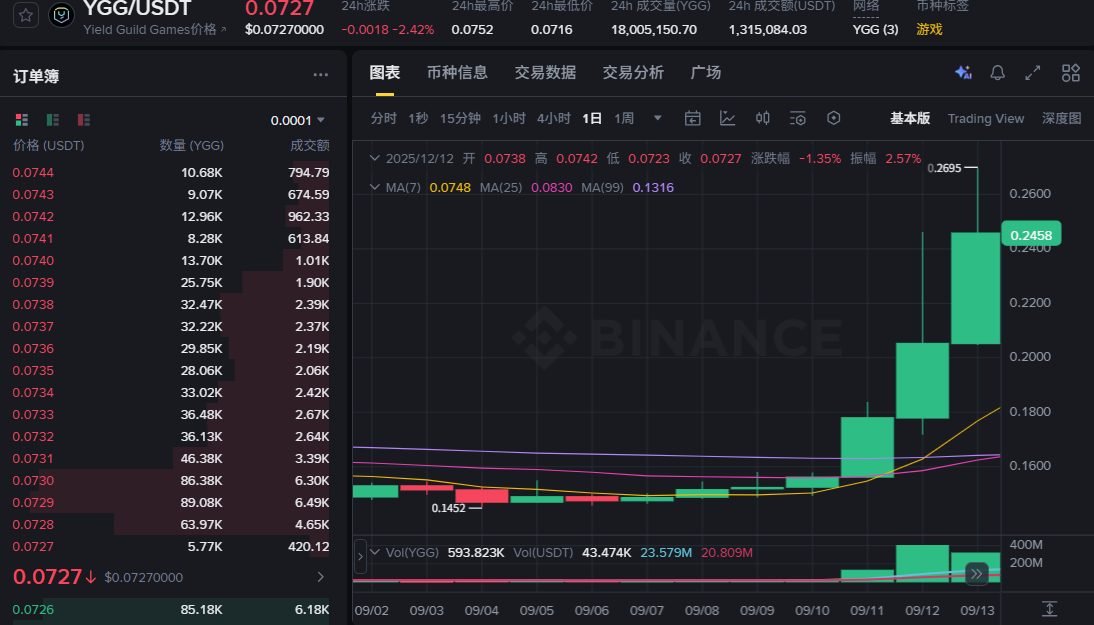This screenshot has width=1094, height=625.
Task: Open the hexagon chart settings icon
Action: (833, 118)
